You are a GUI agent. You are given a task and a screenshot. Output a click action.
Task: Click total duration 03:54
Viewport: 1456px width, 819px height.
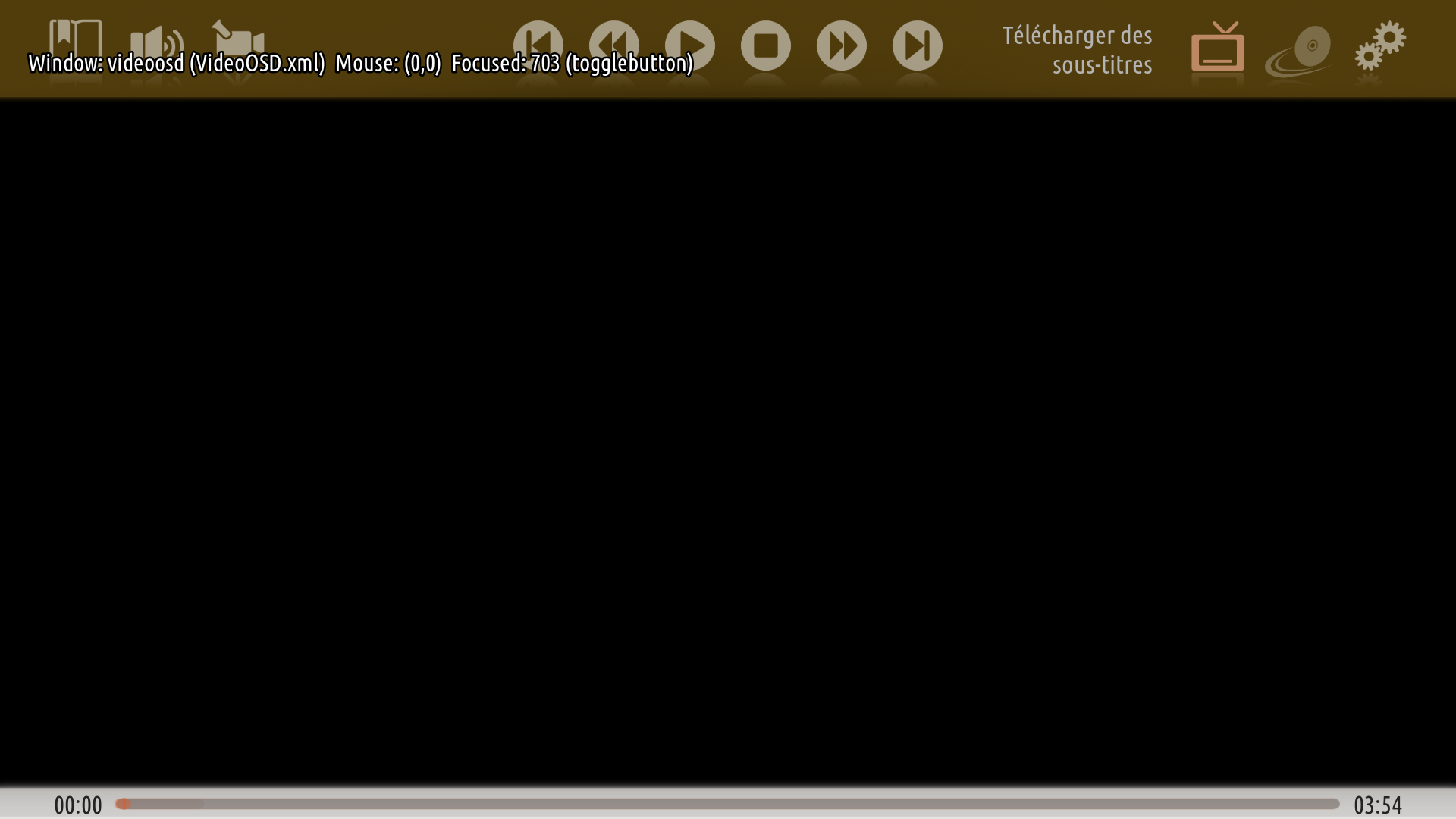1378,805
